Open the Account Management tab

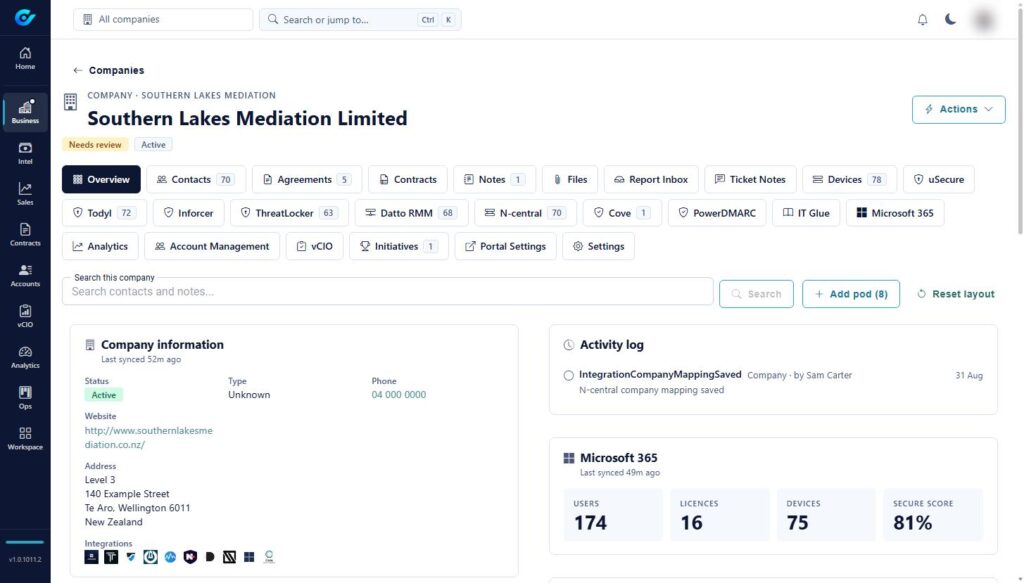coord(212,246)
